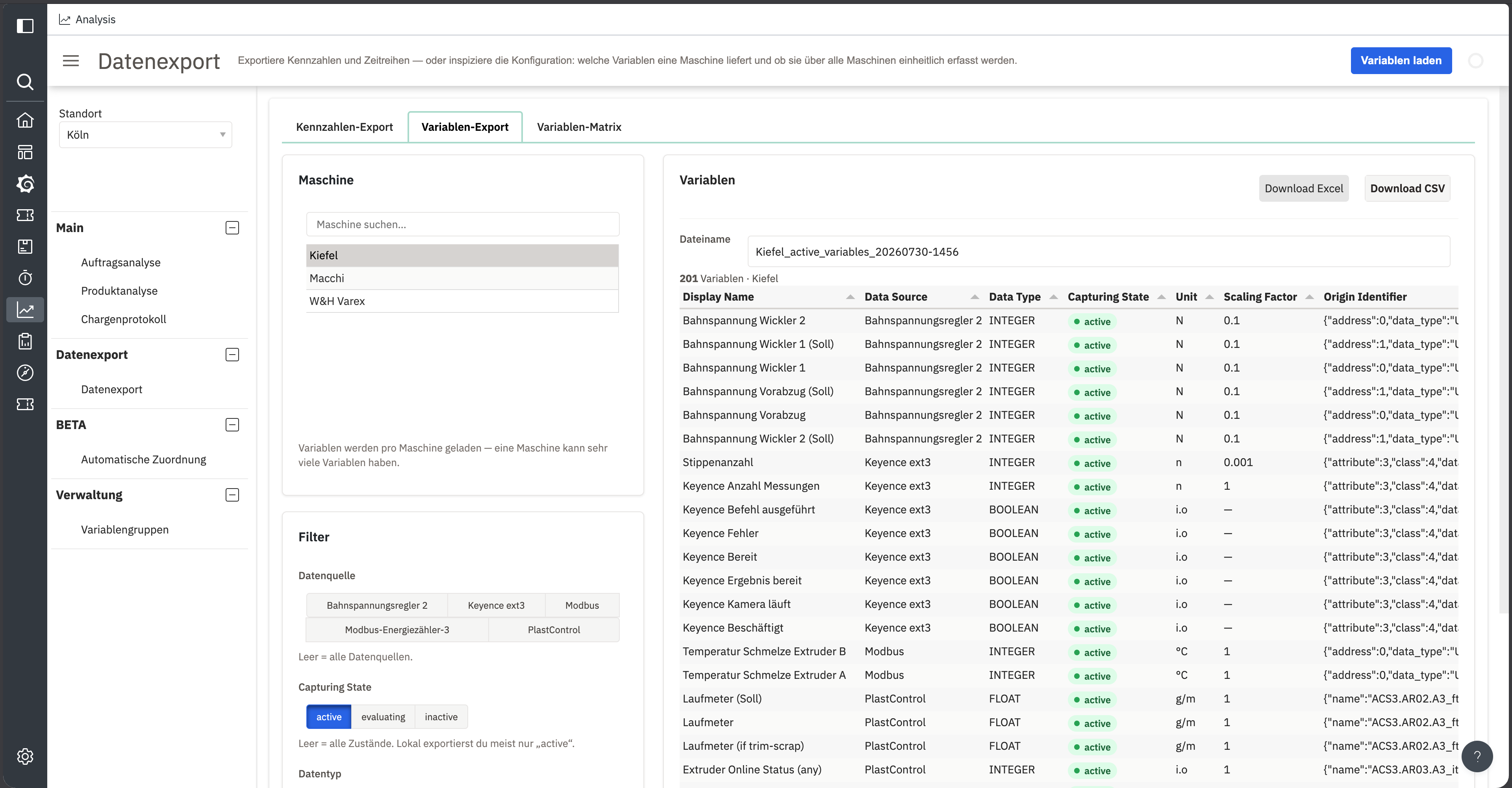Open the search magnifier in sidebar
Image resolution: width=1512 pixels, height=788 pixels.
coord(25,82)
